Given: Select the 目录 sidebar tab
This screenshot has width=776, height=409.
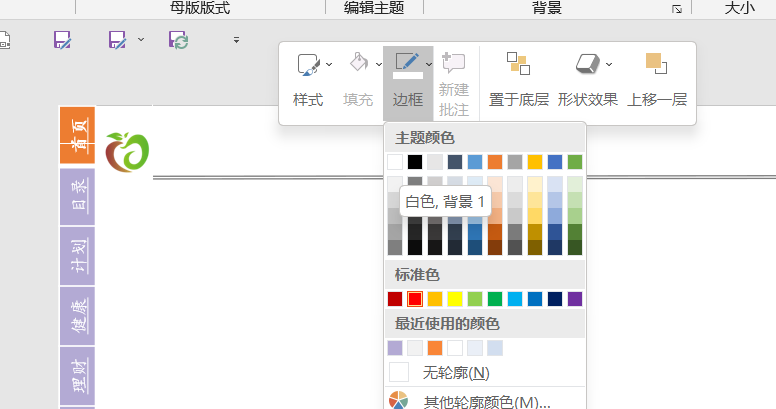Looking at the screenshot, I should pos(77,197).
